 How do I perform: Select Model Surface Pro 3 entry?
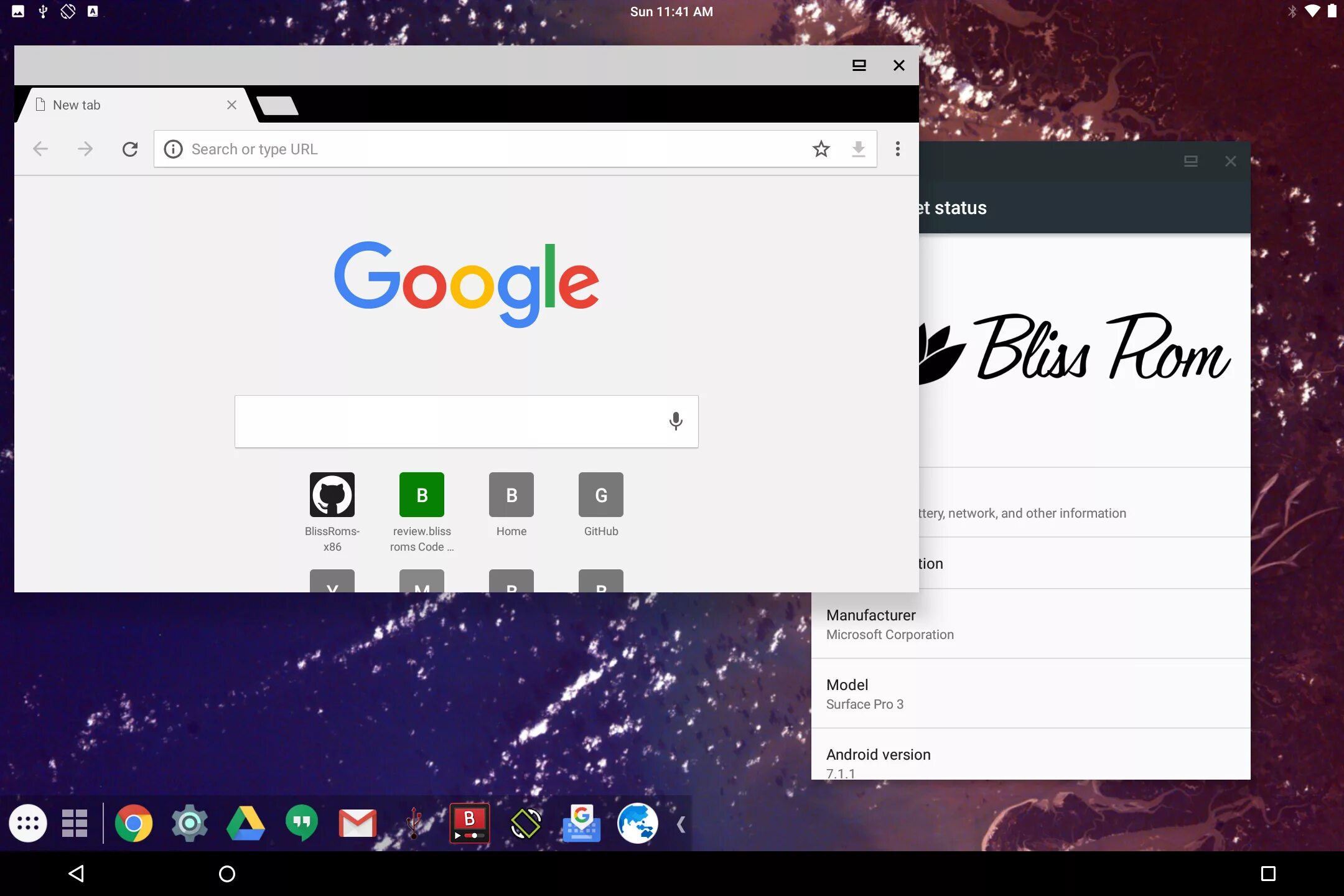click(1031, 694)
